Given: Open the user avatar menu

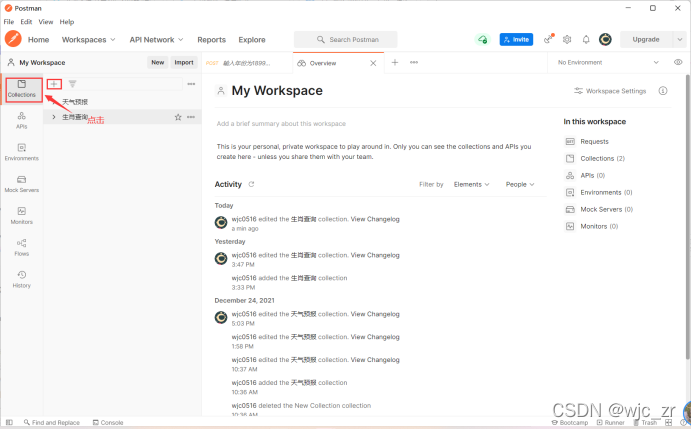Looking at the screenshot, I should (606, 39).
